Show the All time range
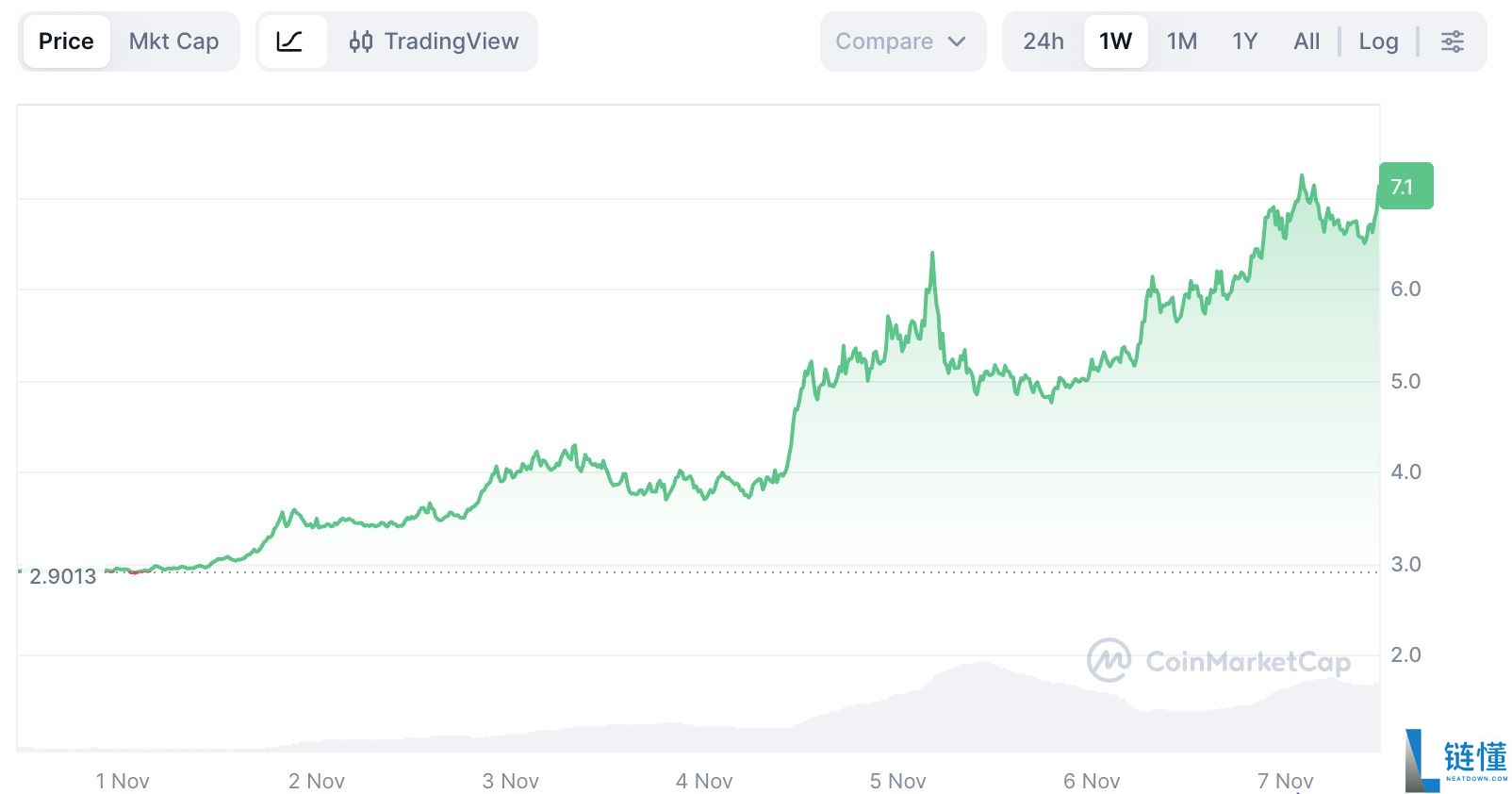The width and height of the screenshot is (1512, 794). click(x=1307, y=41)
